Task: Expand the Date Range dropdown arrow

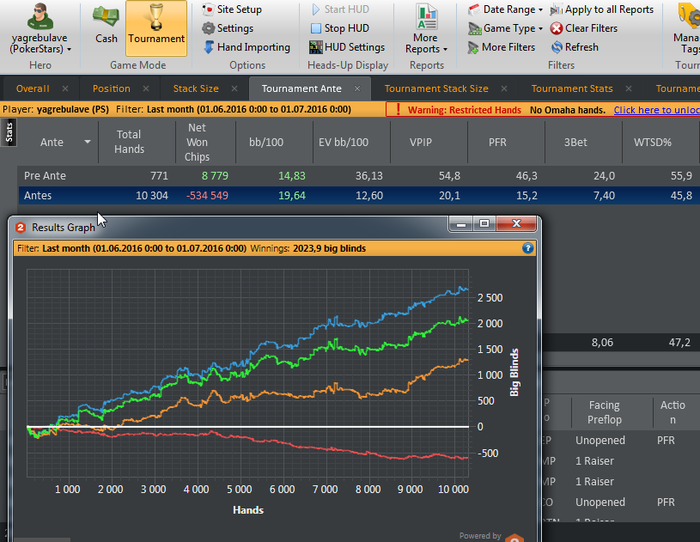Action: [x=540, y=10]
